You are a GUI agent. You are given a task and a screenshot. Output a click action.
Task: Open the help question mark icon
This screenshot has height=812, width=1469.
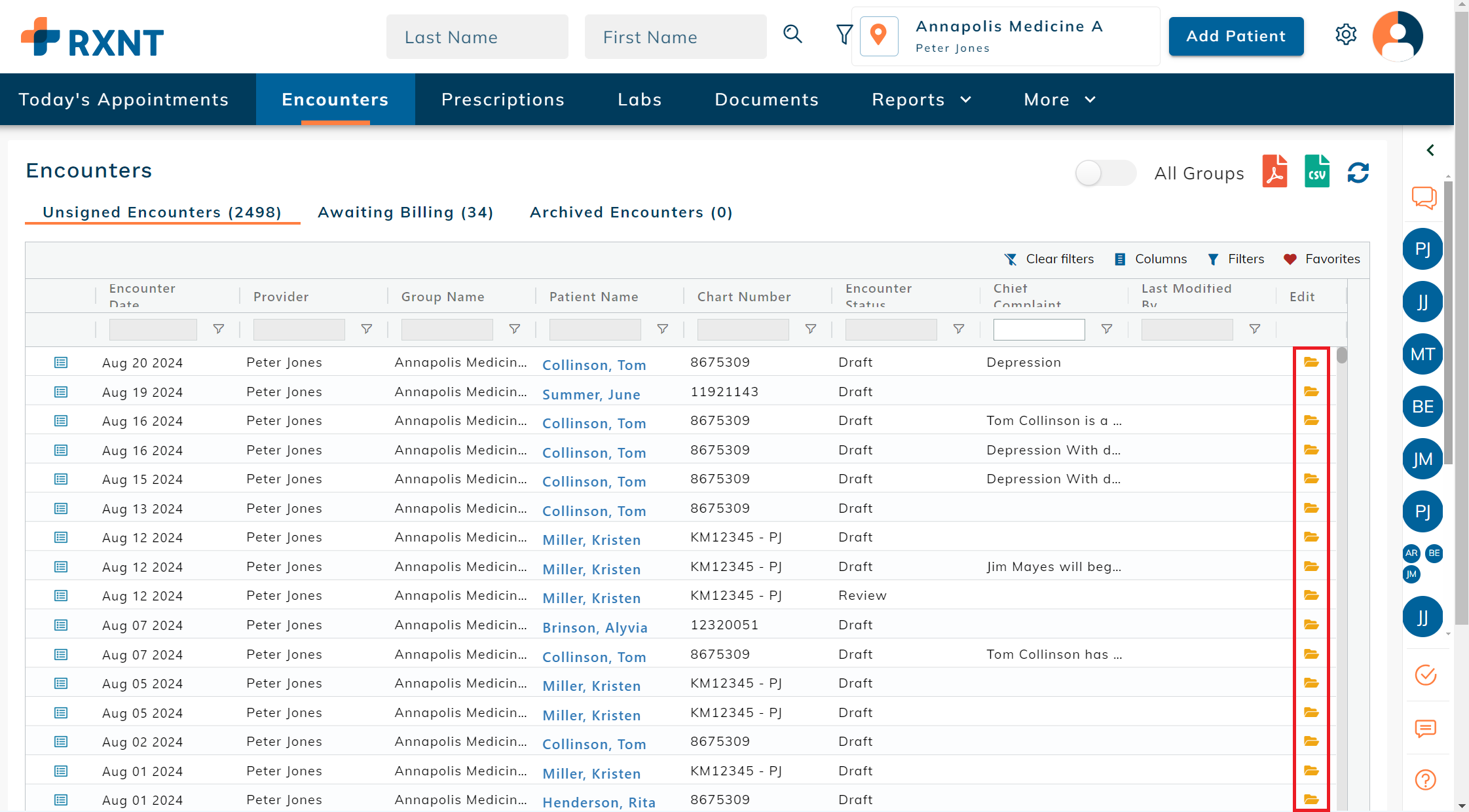pos(1425,780)
